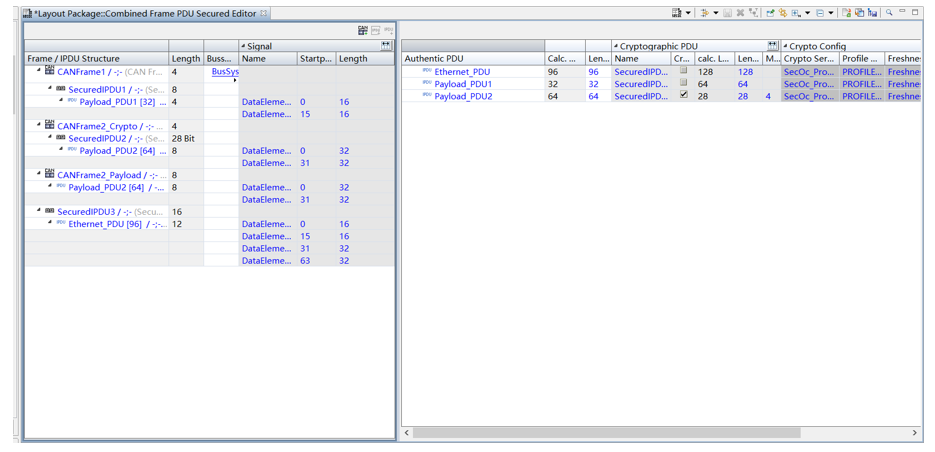
Task: Collapse the Crypto Config column group
Action: click(786, 46)
